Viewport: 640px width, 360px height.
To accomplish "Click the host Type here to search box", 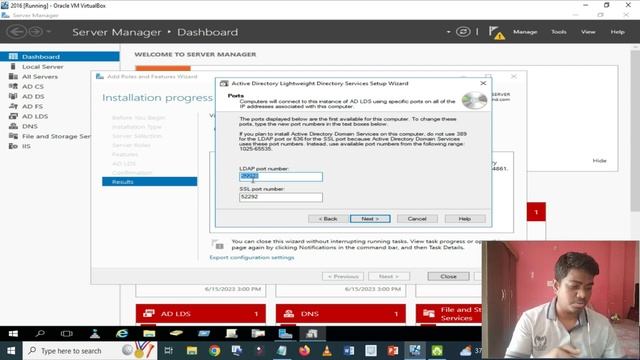I will point(90,351).
